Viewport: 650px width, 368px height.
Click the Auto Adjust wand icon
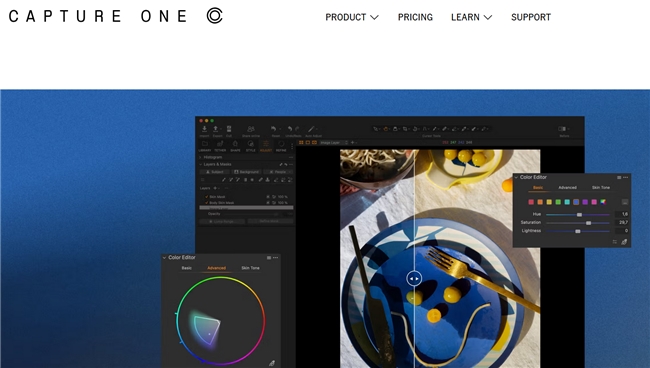point(311,129)
